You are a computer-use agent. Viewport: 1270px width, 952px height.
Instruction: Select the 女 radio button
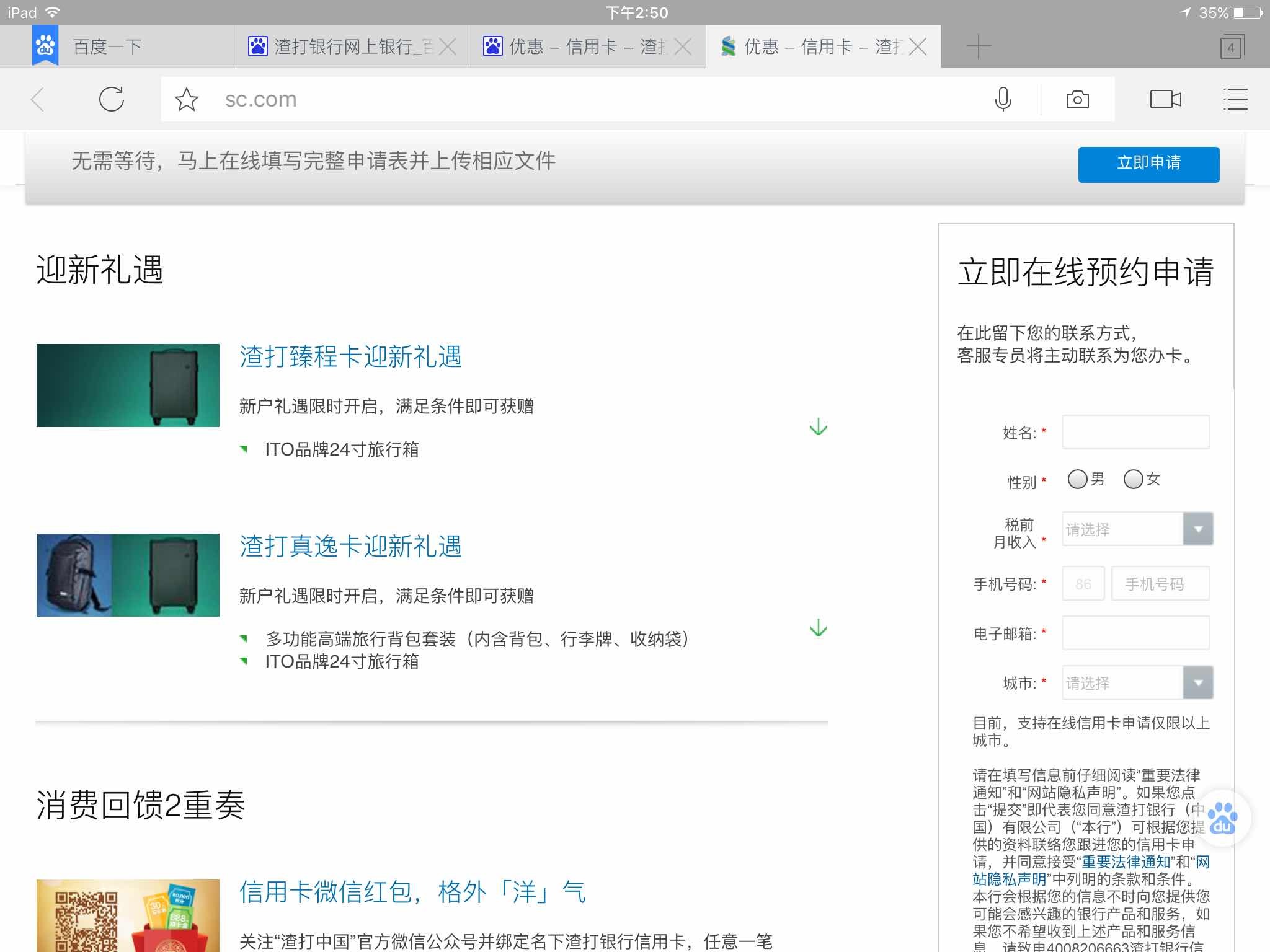click(x=1134, y=479)
